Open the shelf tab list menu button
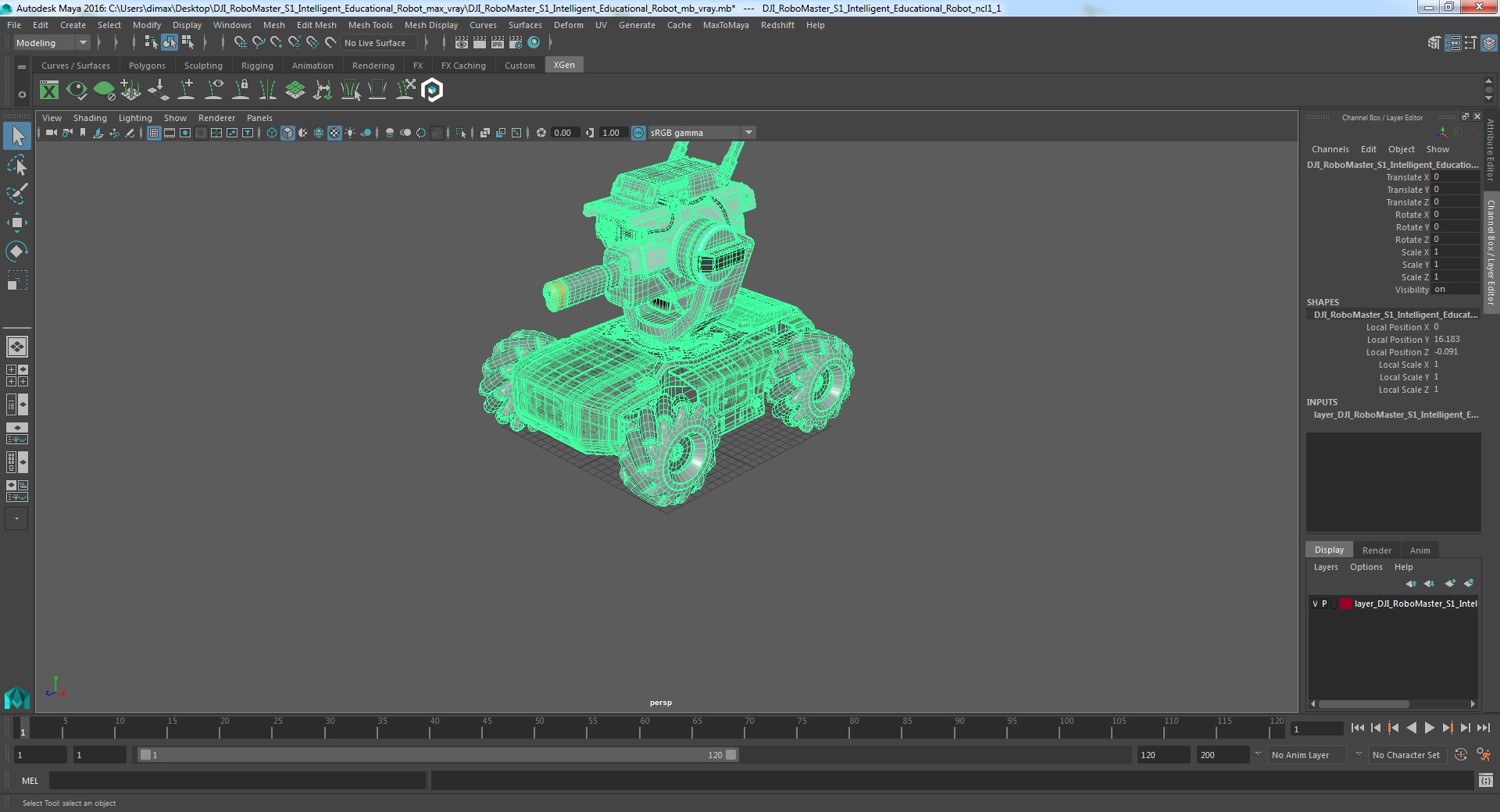Image resolution: width=1500 pixels, height=812 pixels. point(22,67)
